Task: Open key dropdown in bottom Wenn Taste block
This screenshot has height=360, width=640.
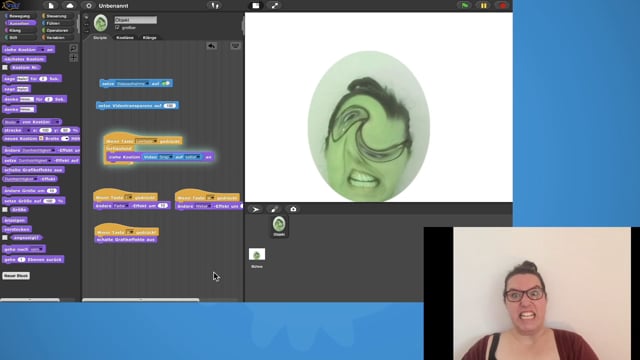Action: coord(129,232)
